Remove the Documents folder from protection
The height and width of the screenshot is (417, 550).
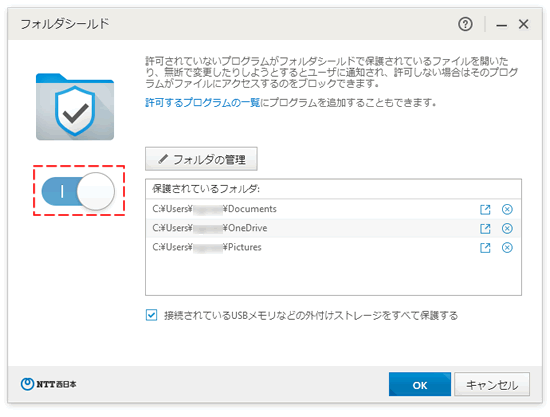tap(507, 209)
